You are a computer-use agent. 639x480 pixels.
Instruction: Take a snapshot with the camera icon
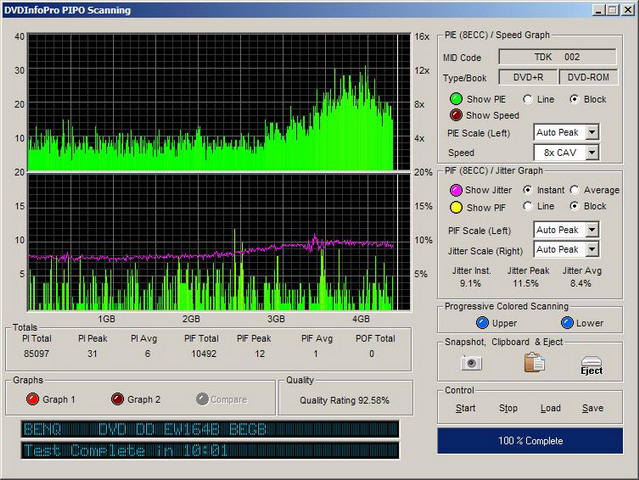472,363
